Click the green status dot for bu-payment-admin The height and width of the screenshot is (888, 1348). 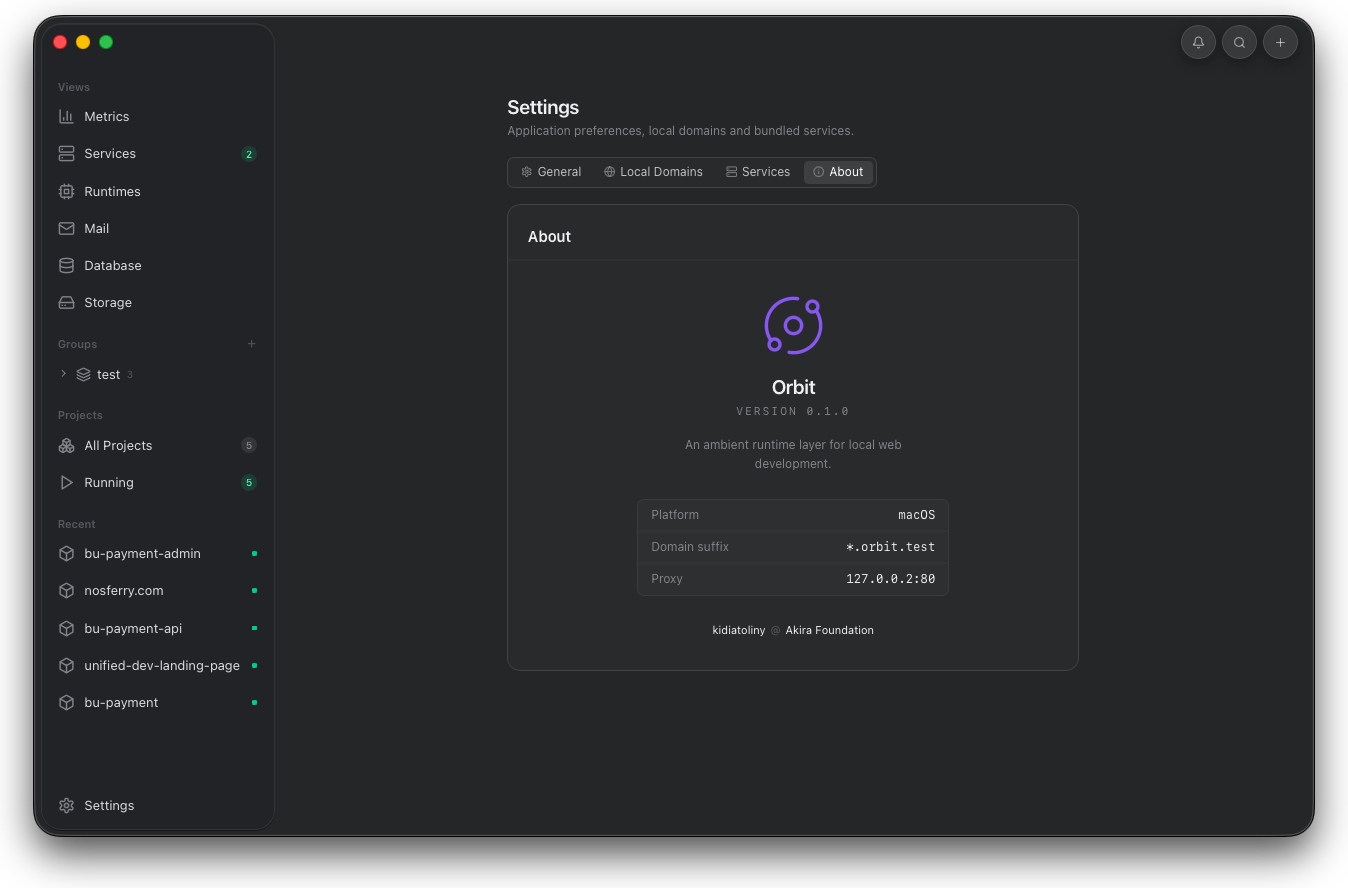254,553
